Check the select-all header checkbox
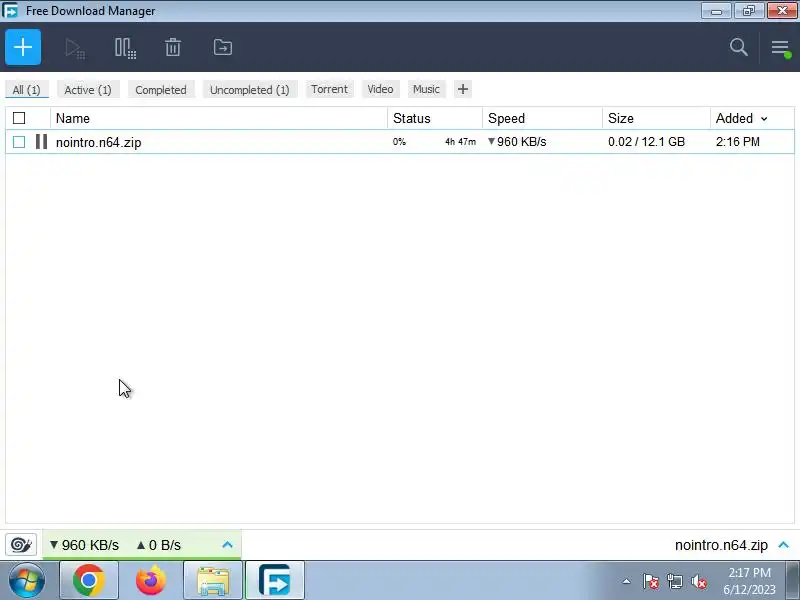The width and height of the screenshot is (800, 600). pyautogui.click(x=19, y=118)
